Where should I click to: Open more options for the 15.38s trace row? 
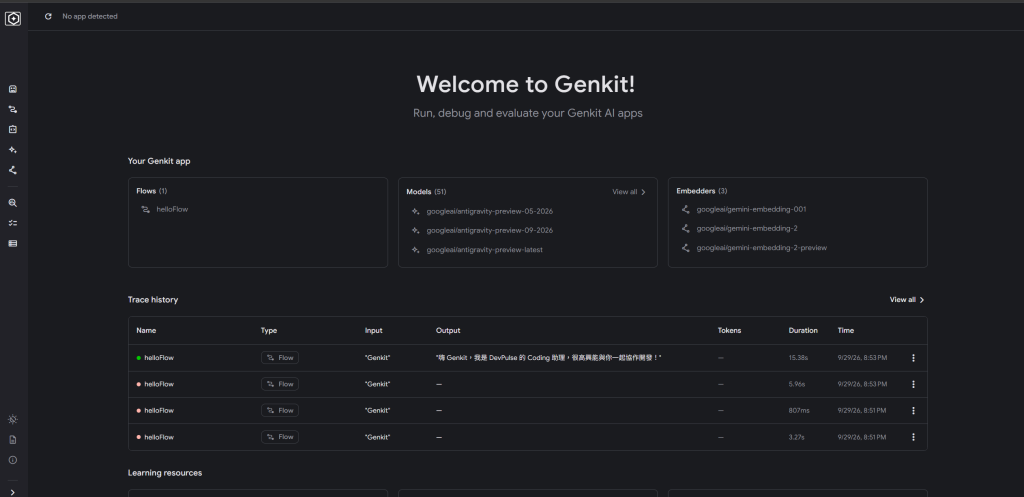pyautogui.click(x=913, y=358)
